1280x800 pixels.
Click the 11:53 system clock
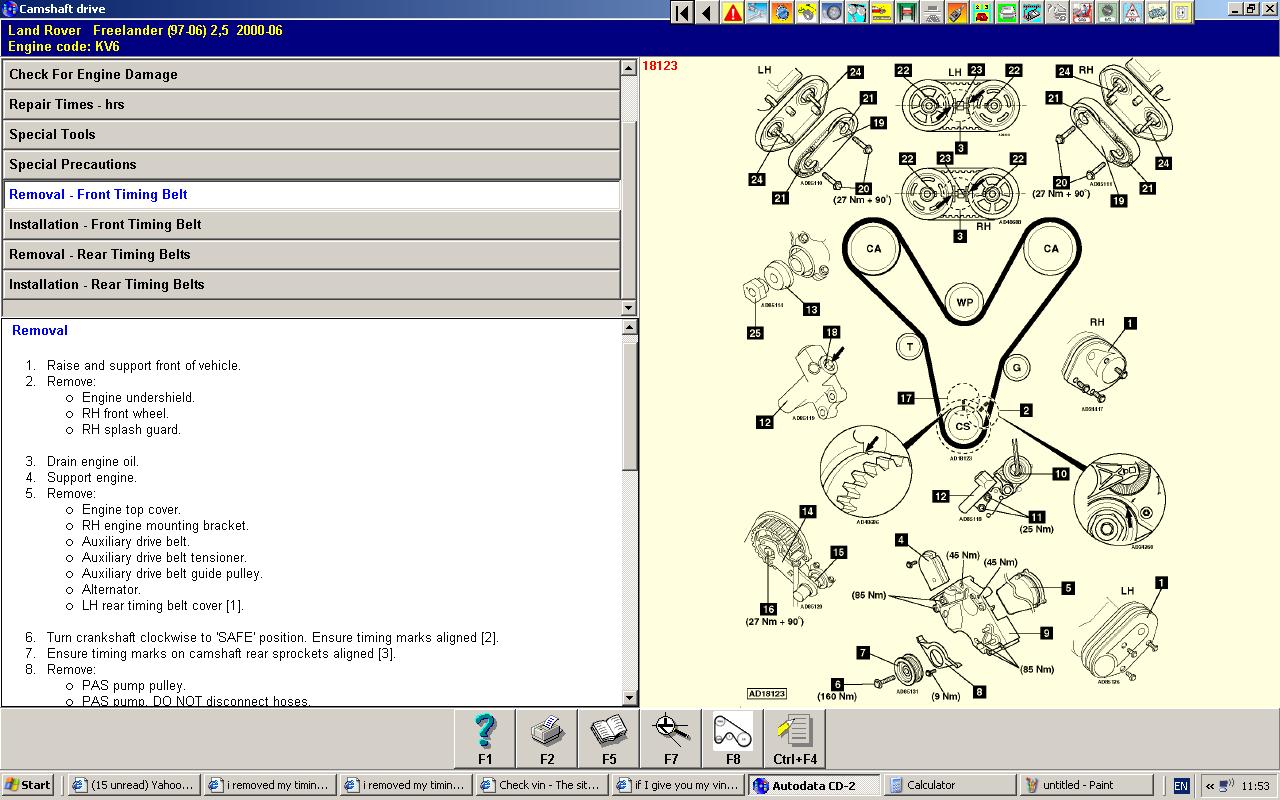pyautogui.click(x=1255, y=786)
